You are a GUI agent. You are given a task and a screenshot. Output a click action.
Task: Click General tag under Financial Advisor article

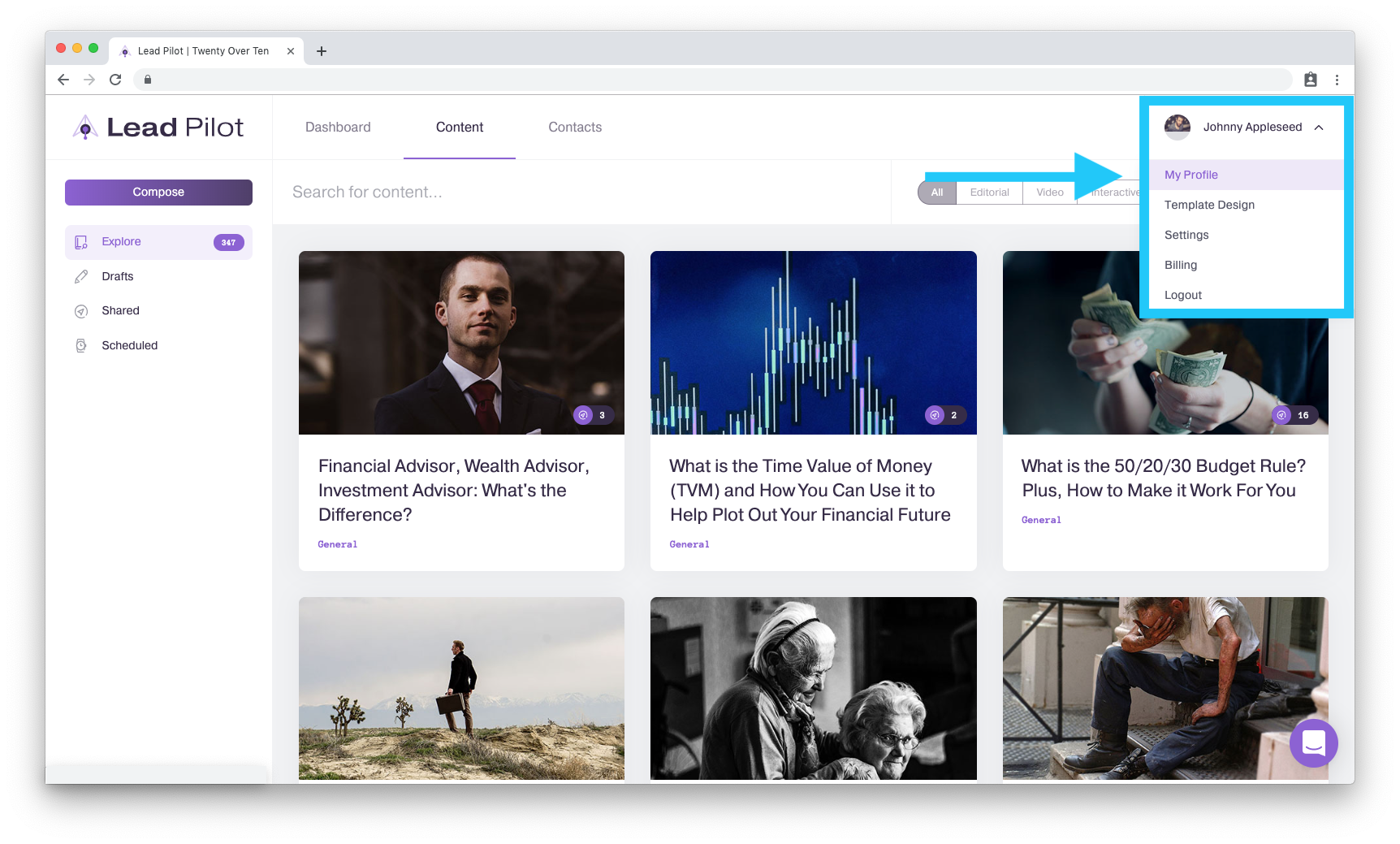point(338,544)
